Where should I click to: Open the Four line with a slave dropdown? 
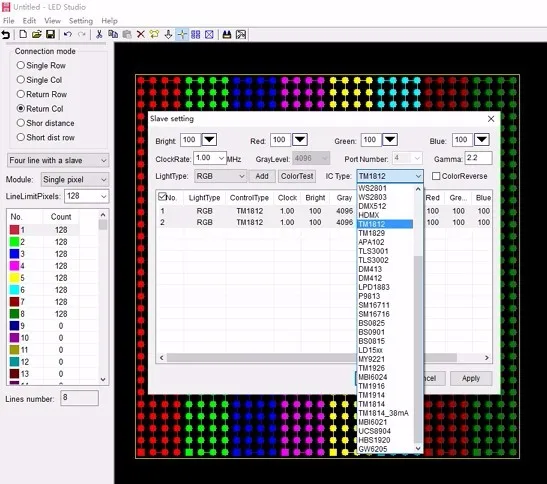[58, 160]
